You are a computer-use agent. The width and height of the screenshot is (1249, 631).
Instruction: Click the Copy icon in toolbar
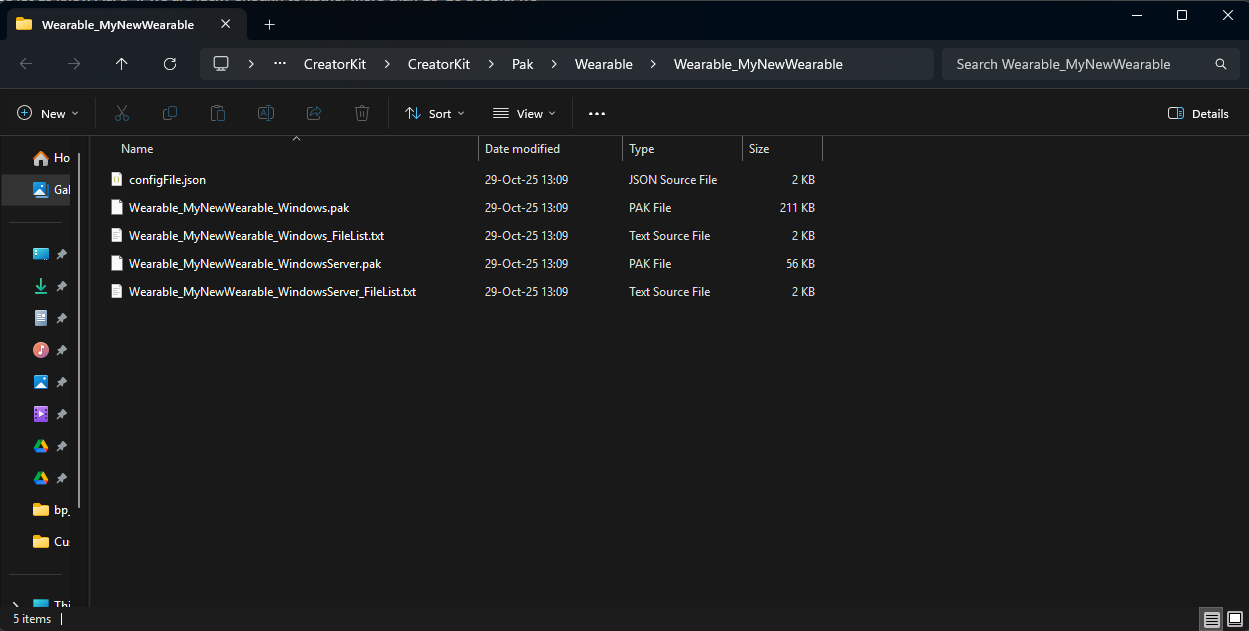tap(170, 114)
